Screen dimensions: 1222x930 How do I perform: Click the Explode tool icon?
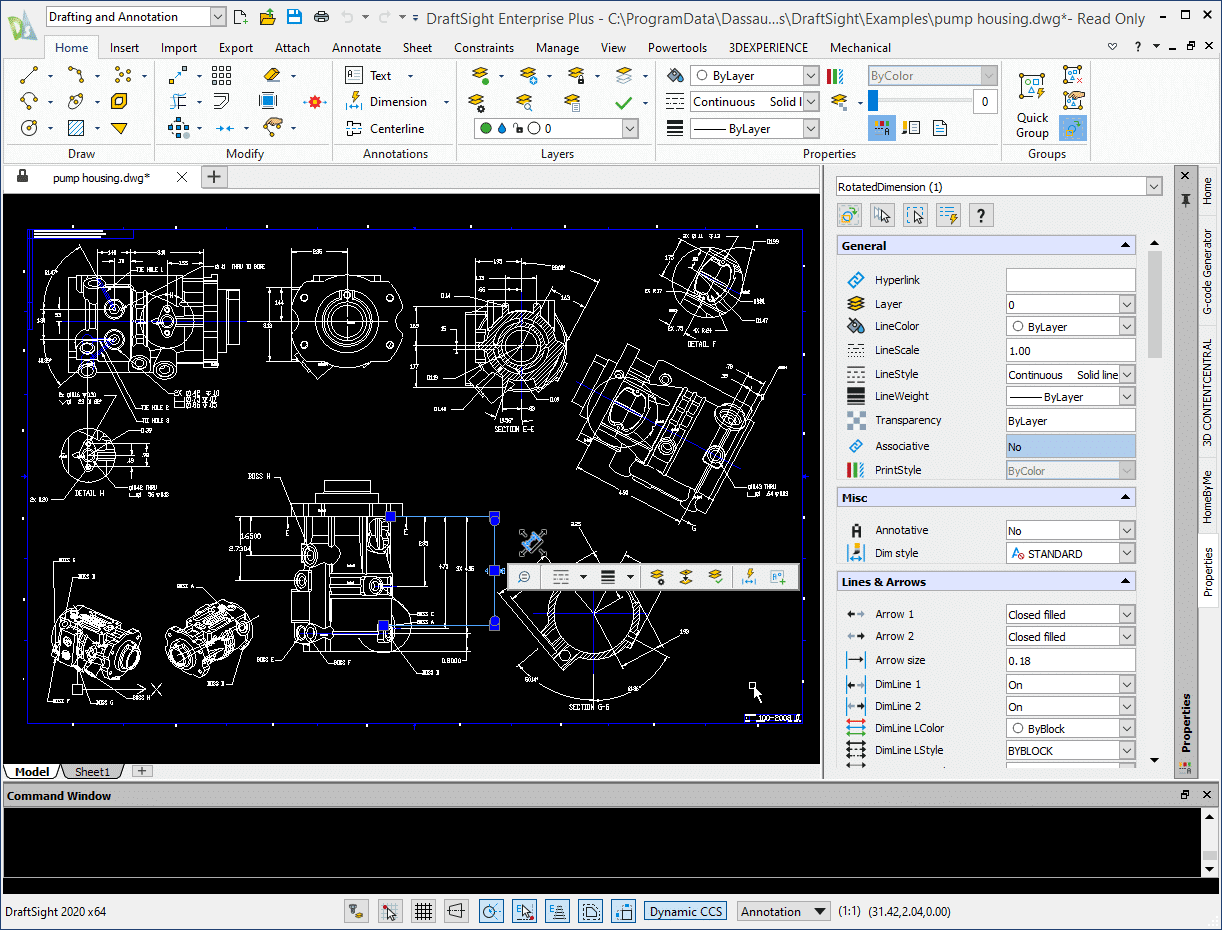click(316, 102)
